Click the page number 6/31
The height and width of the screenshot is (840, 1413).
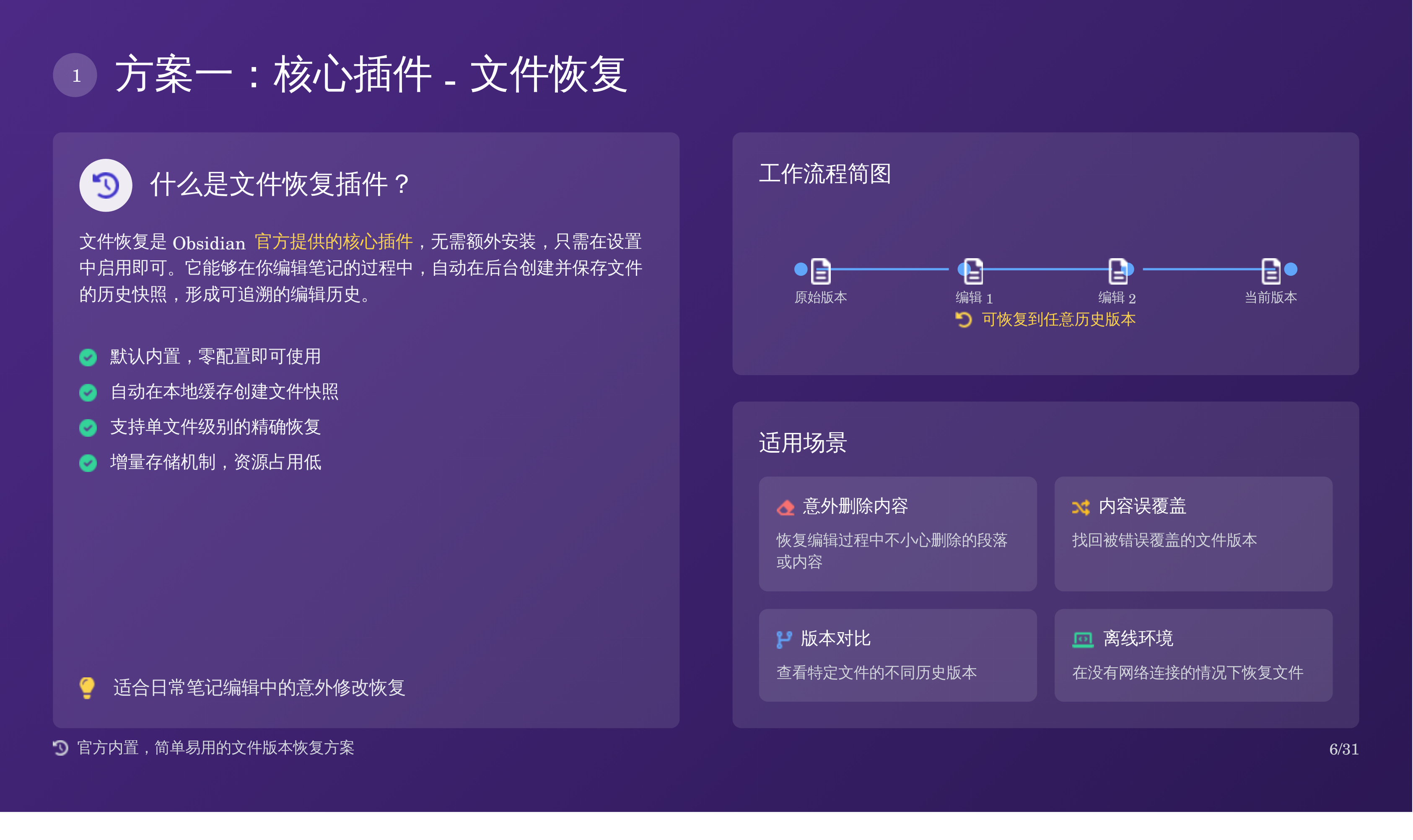coord(1343,749)
